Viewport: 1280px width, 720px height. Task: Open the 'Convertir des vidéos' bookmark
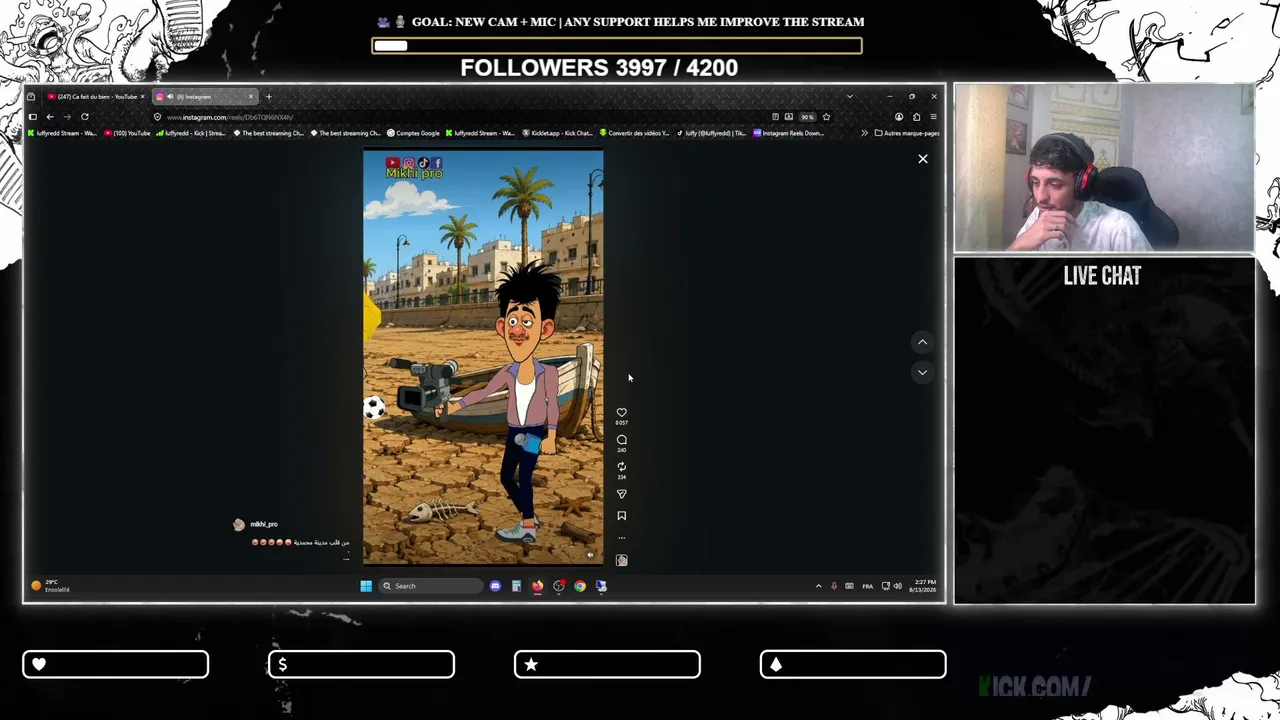pos(634,133)
